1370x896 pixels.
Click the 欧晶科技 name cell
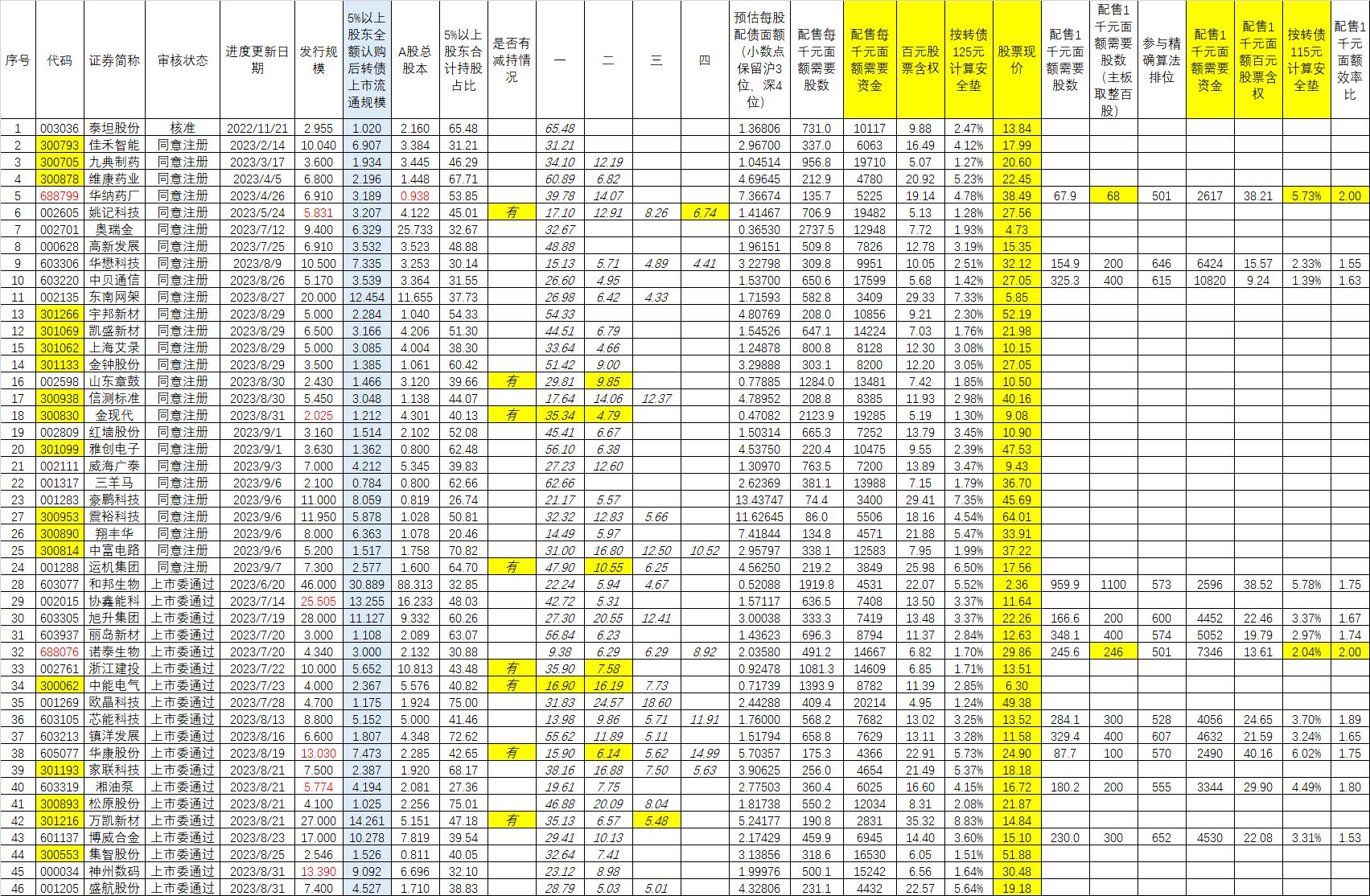[114, 702]
